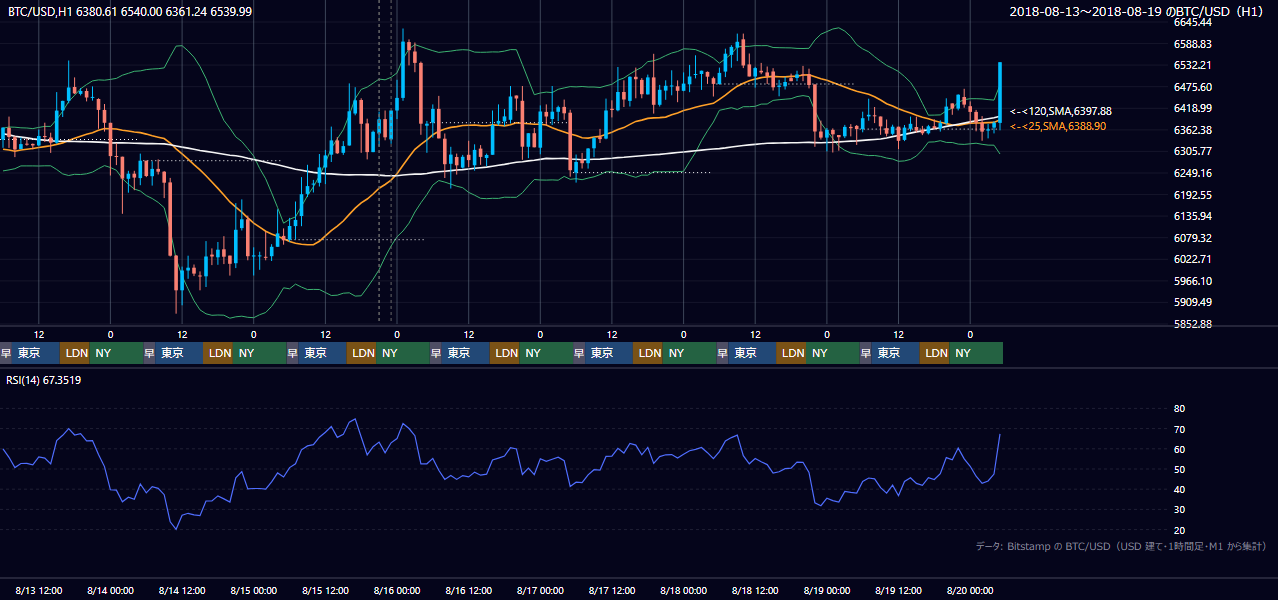The width and height of the screenshot is (1278, 600).
Task: Click price axis value 6192.55
Action: click(1193, 195)
